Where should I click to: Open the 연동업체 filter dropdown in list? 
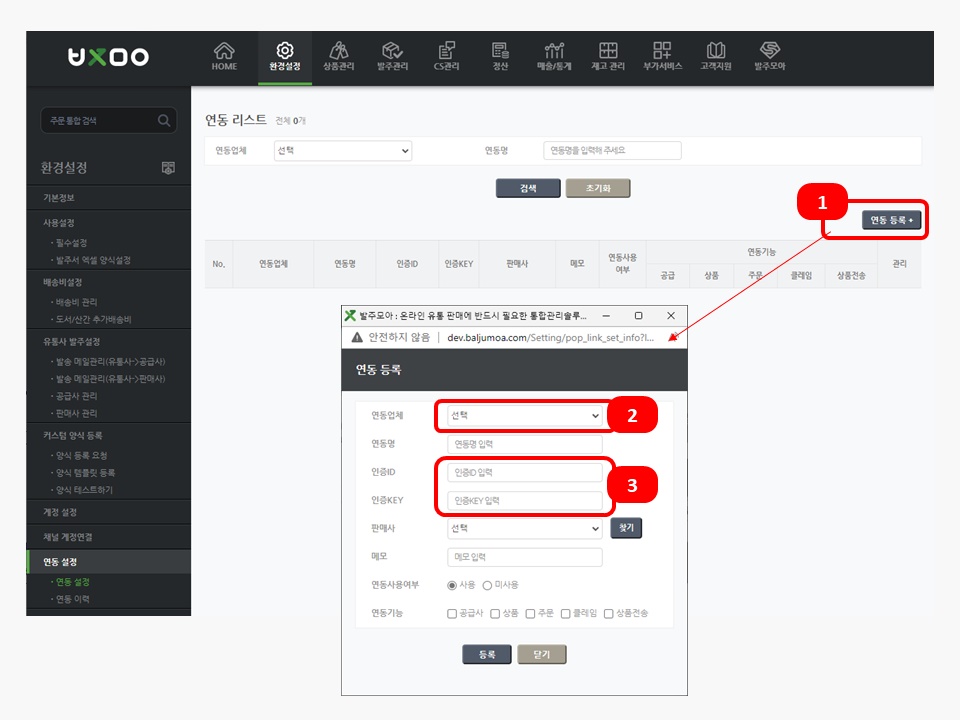coord(342,150)
